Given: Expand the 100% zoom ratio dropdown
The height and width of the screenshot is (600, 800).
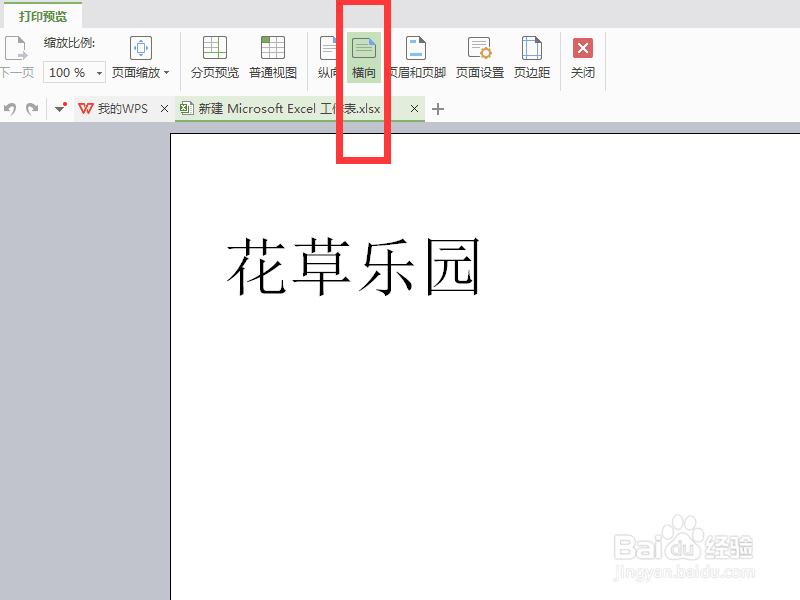Looking at the screenshot, I should (98, 72).
